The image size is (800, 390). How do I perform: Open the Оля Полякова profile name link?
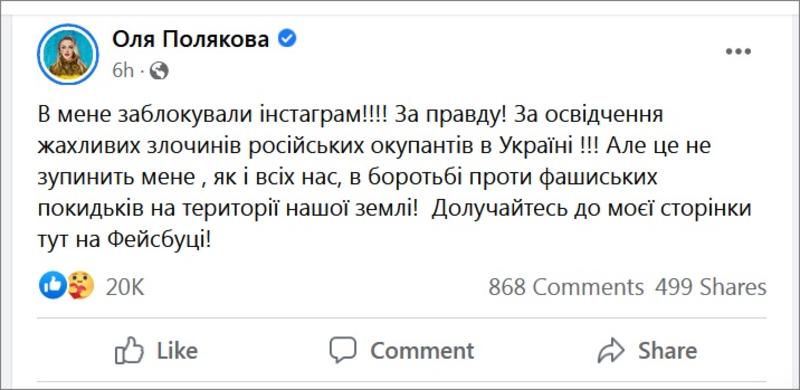pos(190,39)
